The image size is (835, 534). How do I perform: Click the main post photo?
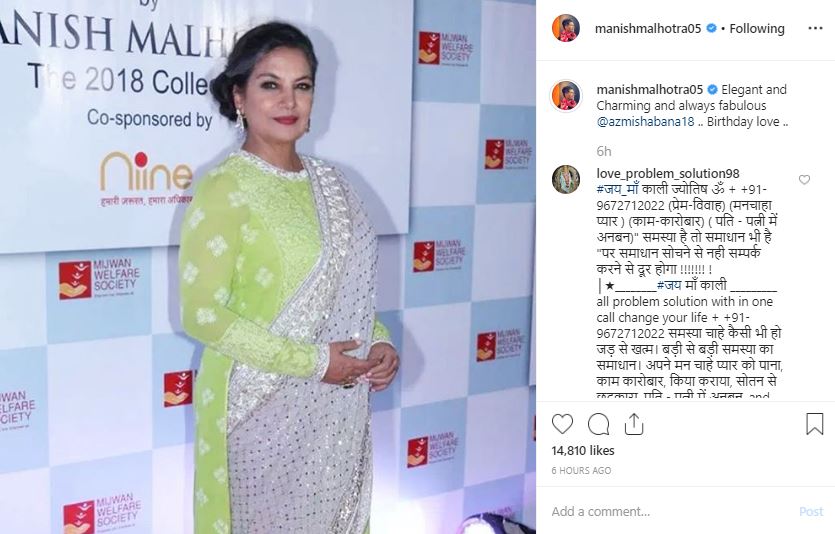point(268,267)
